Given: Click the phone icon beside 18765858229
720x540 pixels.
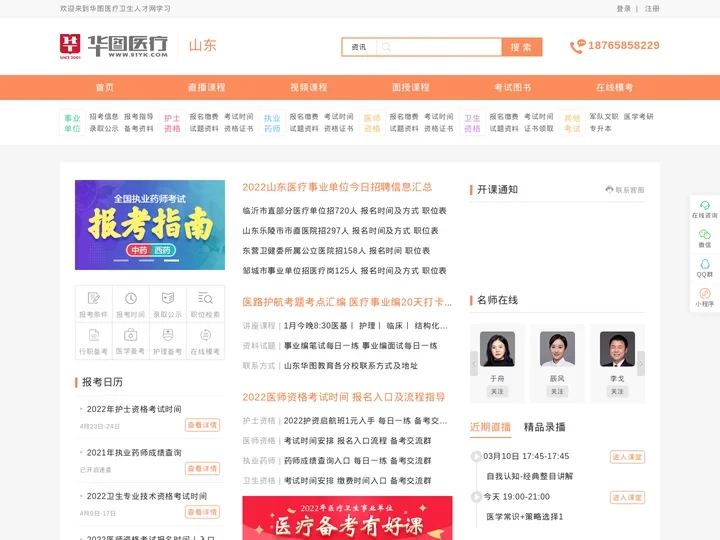Looking at the screenshot, I should (577, 46).
